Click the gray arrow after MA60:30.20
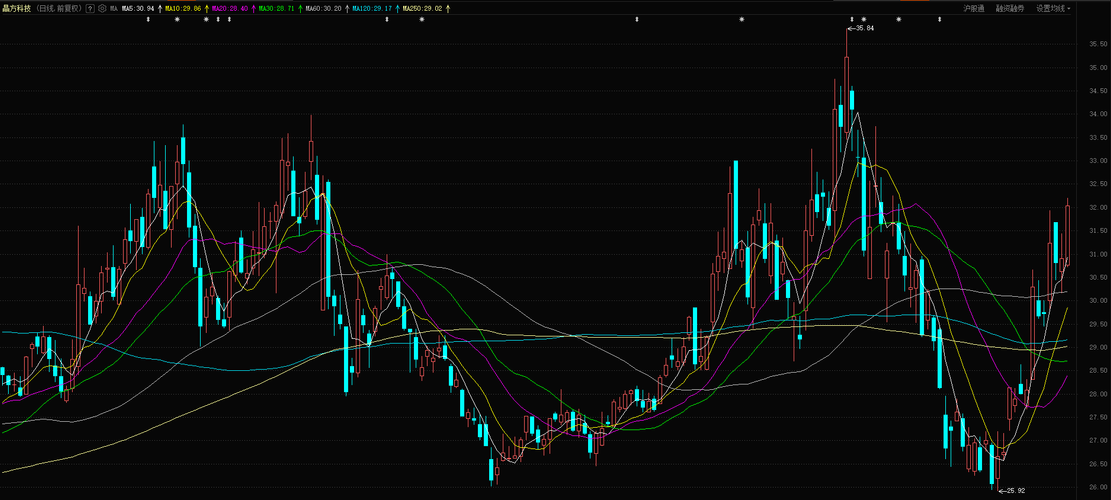Image resolution: width=1111 pixels, height=500 pixels. pyautogui.click(x=346, y=8)
